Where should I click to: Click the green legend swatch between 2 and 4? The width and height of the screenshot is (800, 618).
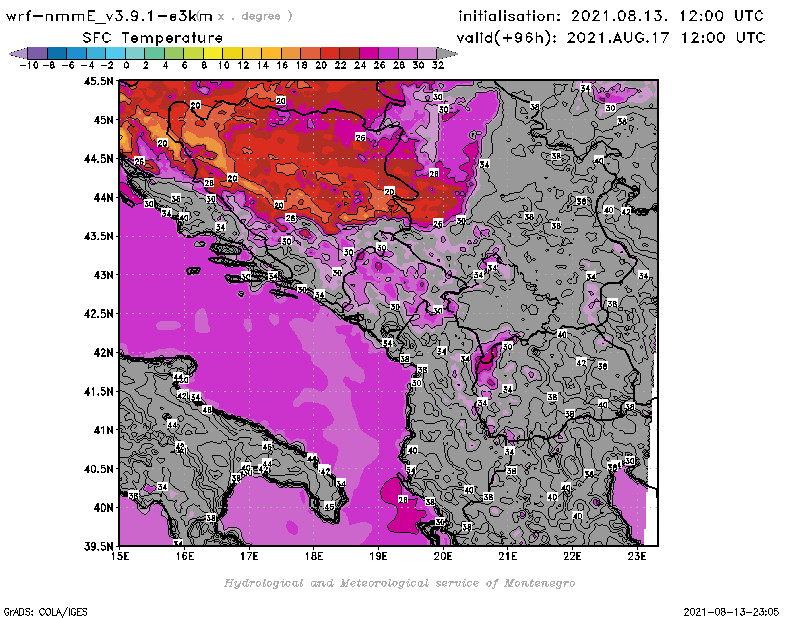point(155,53)
